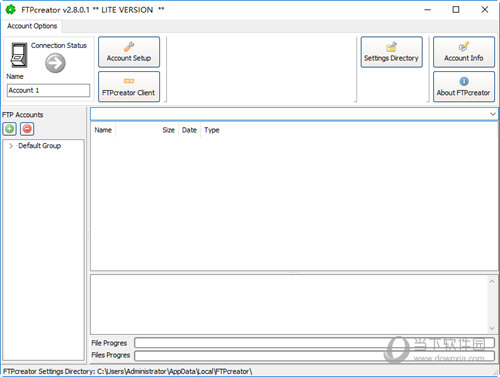
Task: Sort file list by Date column
Action: (189, 130)
